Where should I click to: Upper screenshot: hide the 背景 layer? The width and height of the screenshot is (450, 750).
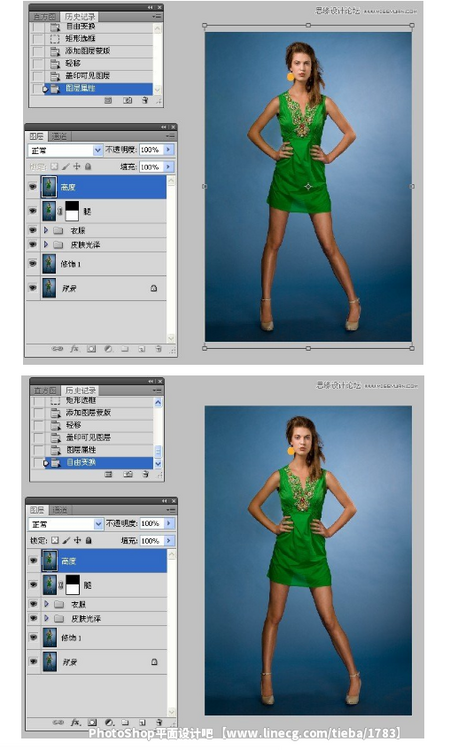[33, 288]
